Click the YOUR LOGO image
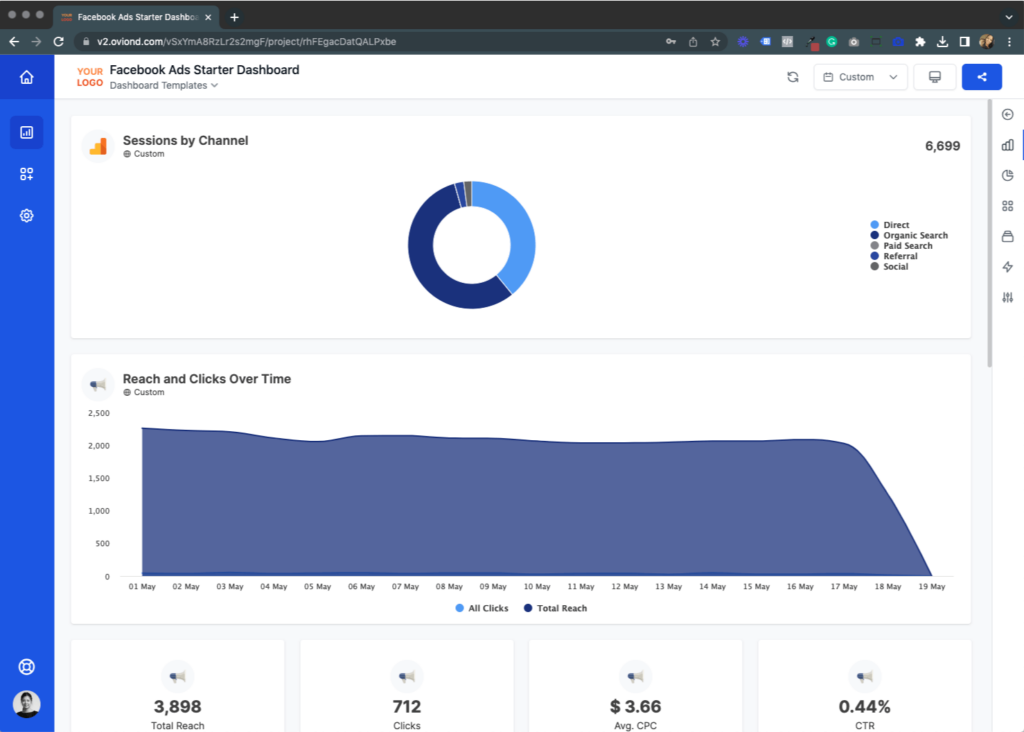 pyautogui.click(x=89, y=77)
